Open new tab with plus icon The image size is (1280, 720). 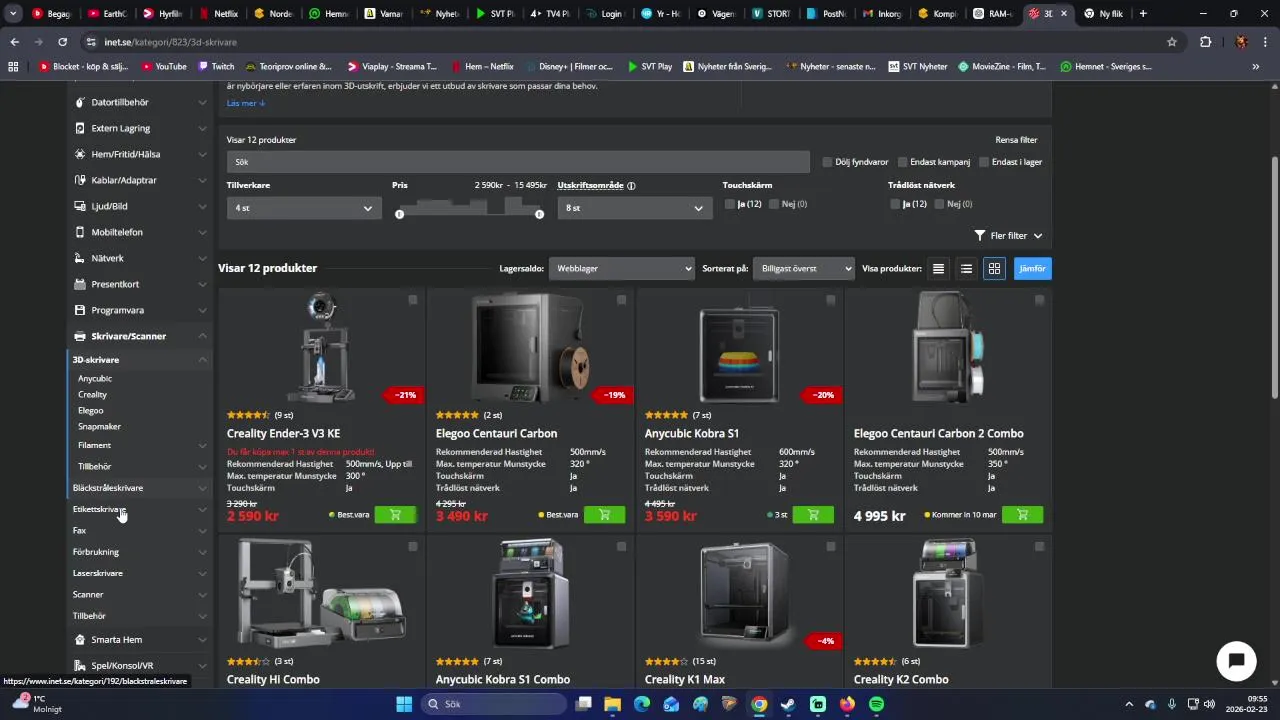(x=1143, y=14)
